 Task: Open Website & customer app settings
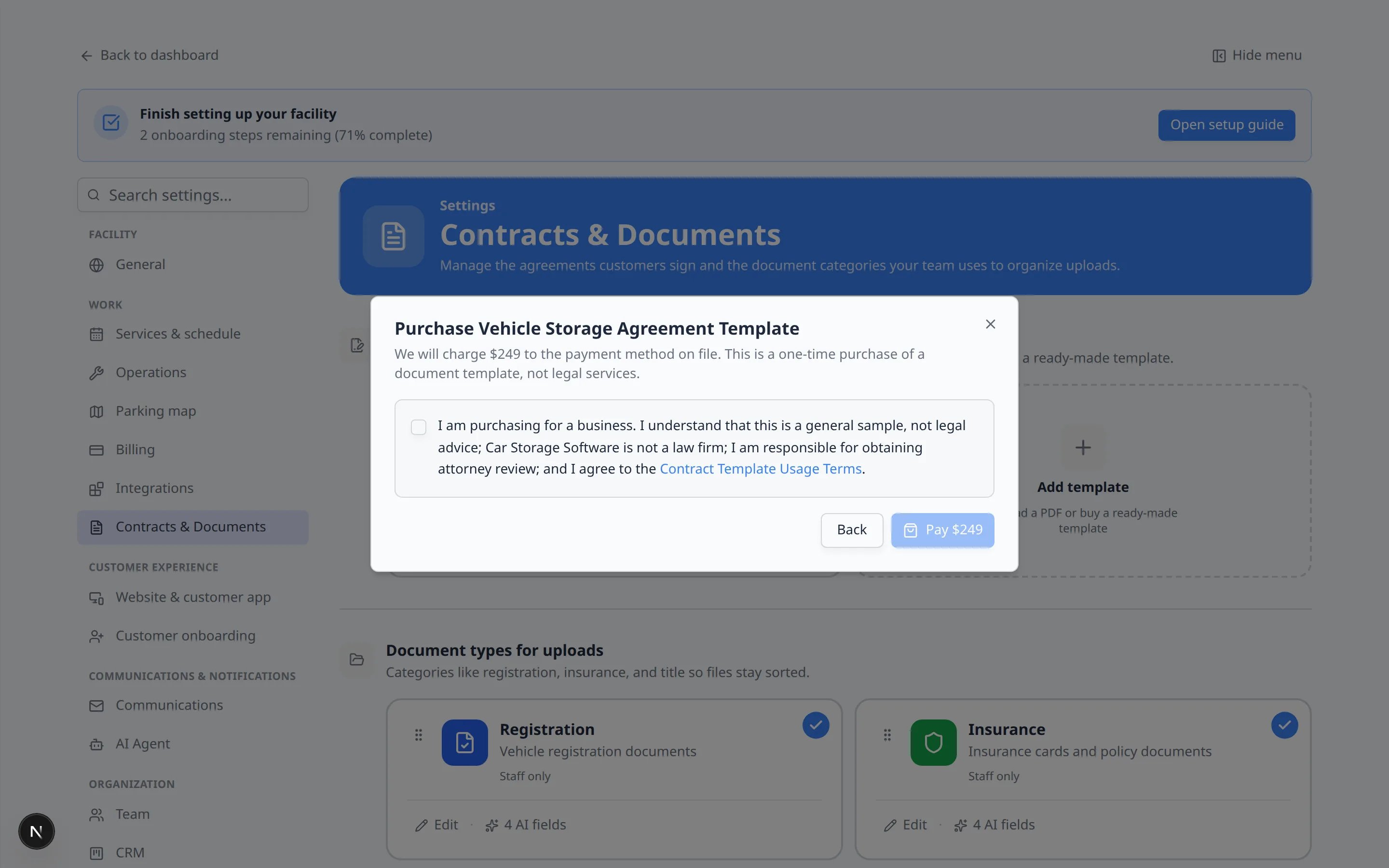(193, 597)
